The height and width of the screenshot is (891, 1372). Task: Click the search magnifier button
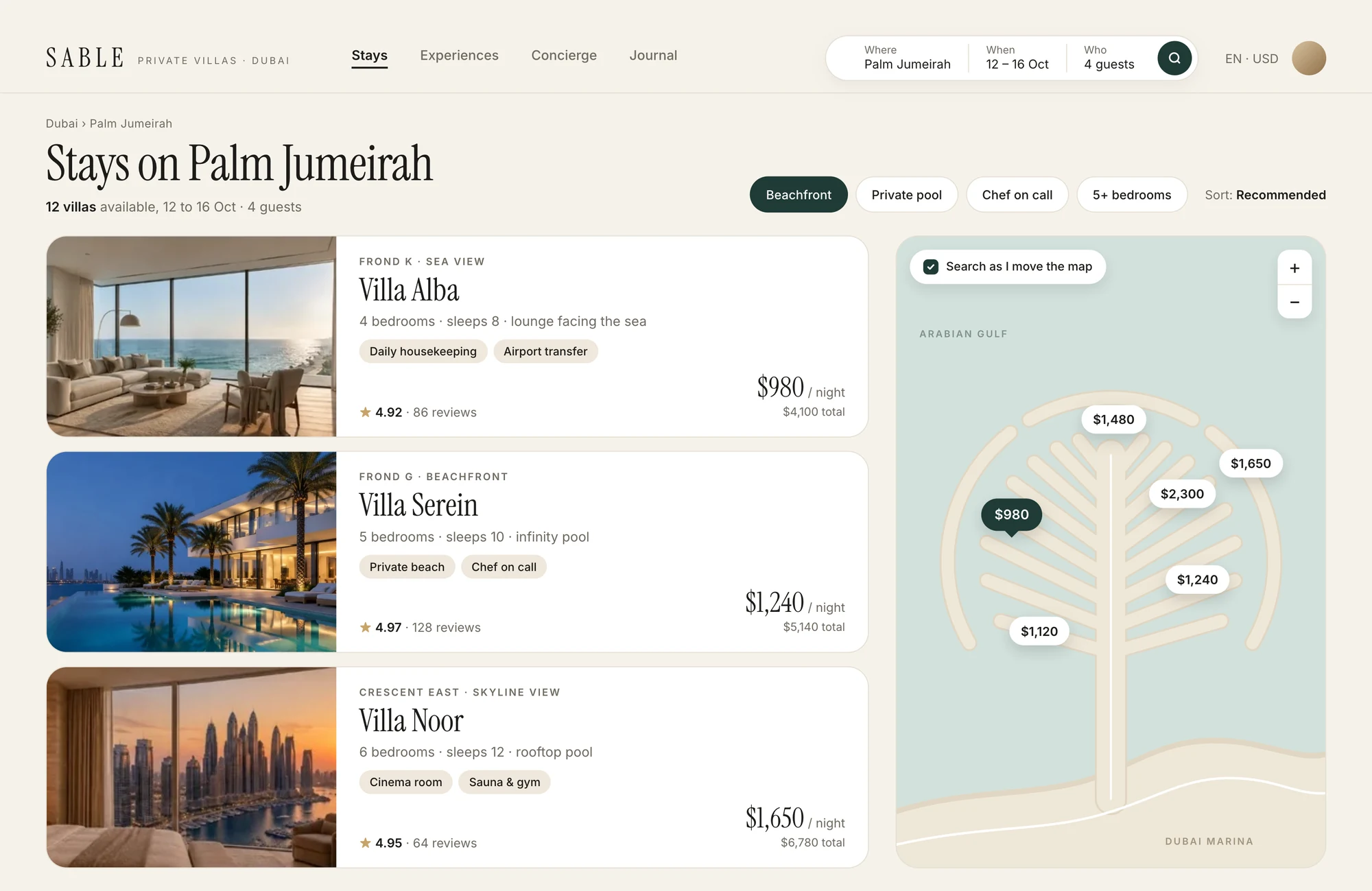tap(1174, 58)
